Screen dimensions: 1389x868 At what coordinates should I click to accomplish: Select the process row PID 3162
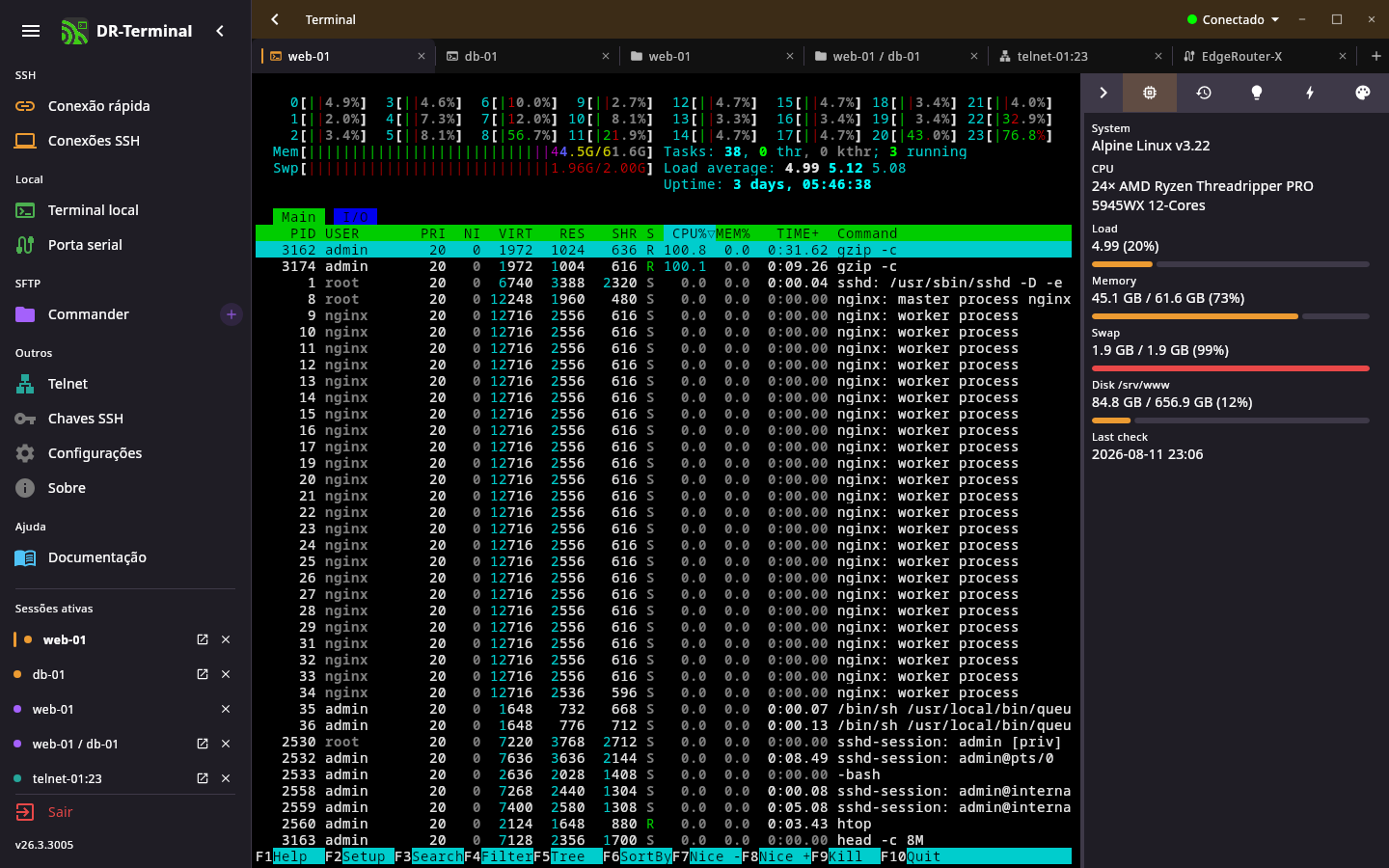(x=664, y=250)
